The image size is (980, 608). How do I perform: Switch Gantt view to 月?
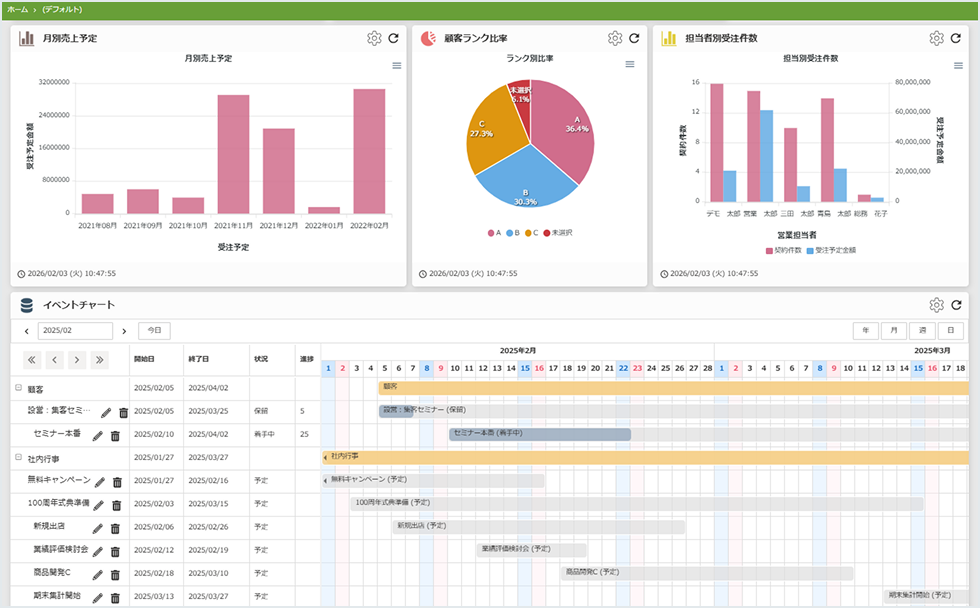(894, 330)
